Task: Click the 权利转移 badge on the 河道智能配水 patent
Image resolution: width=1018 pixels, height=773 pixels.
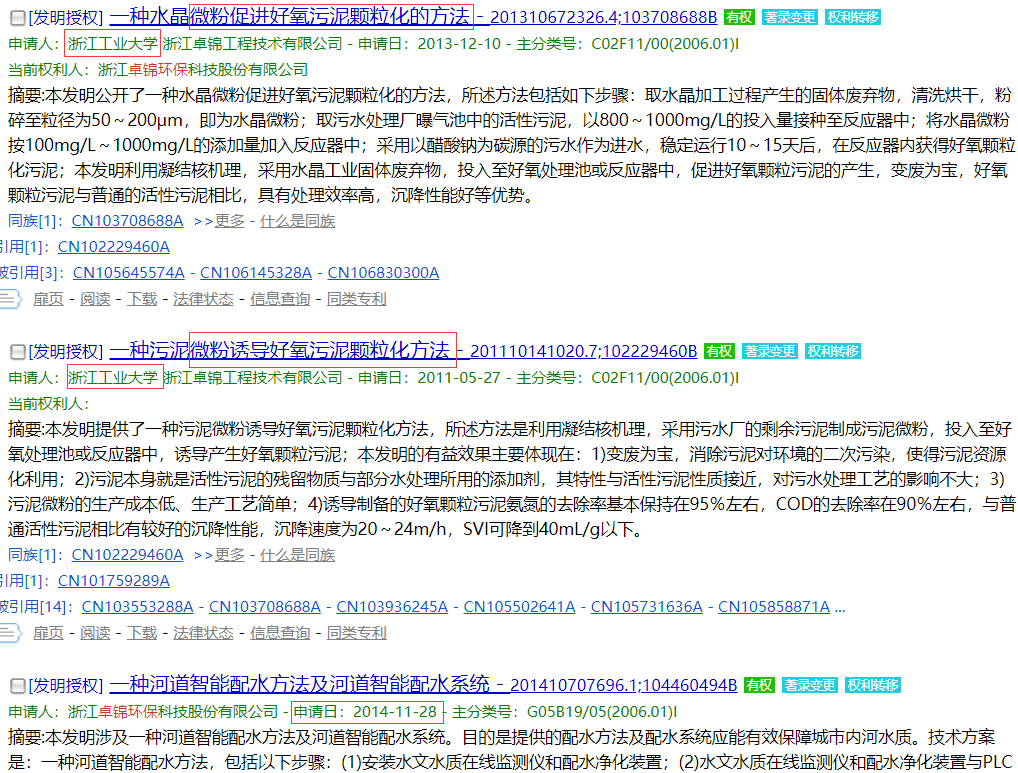Action: click(x=873, y=685)
